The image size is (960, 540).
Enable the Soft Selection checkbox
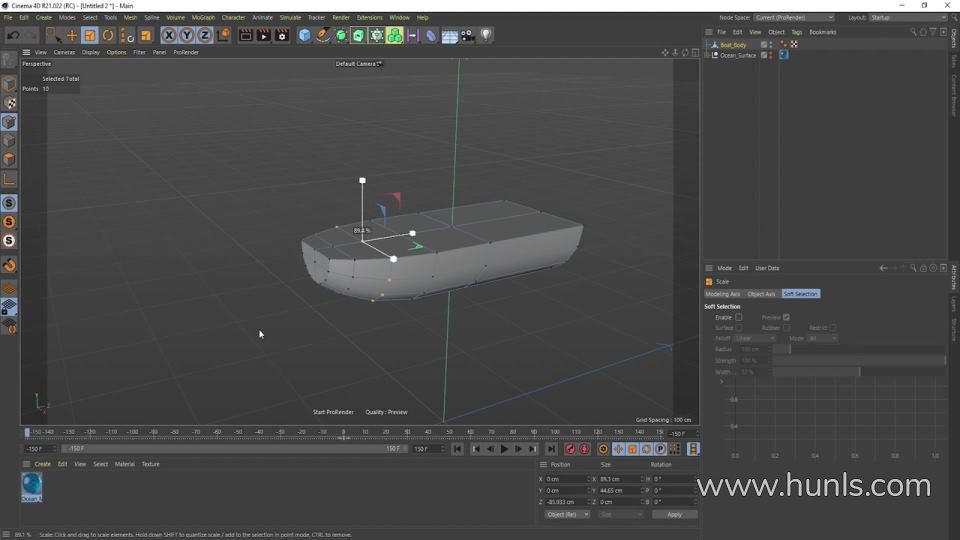click(x=739, y=317)
